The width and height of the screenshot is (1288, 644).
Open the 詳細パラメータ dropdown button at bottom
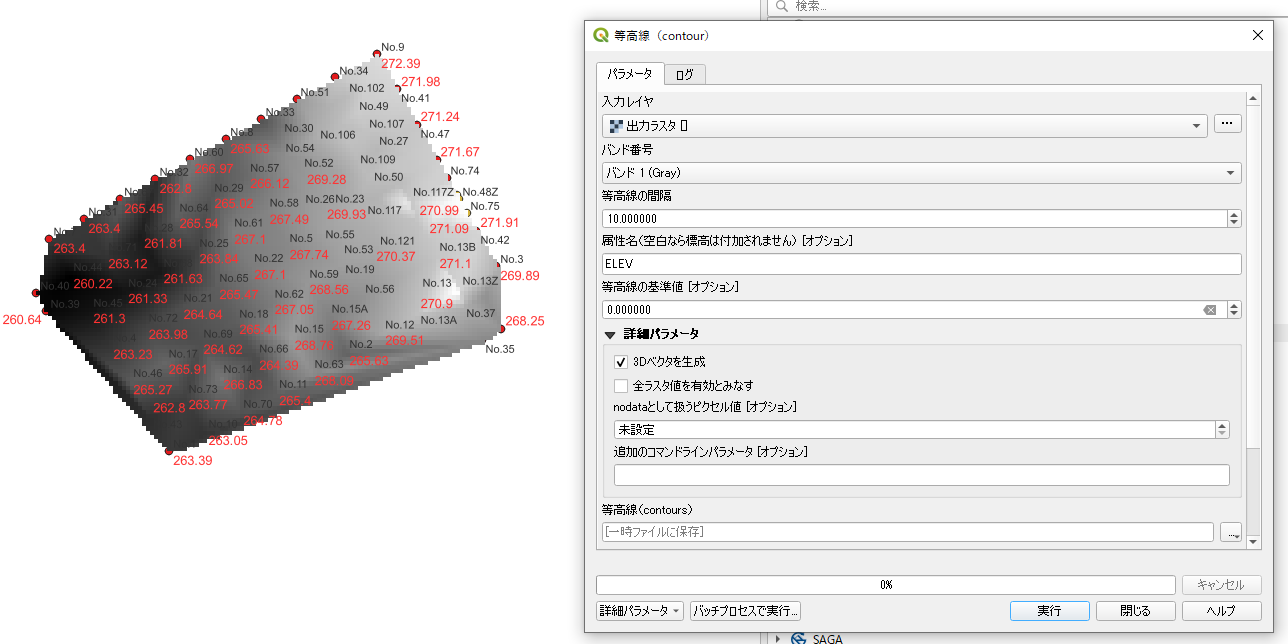click(640, 611)
